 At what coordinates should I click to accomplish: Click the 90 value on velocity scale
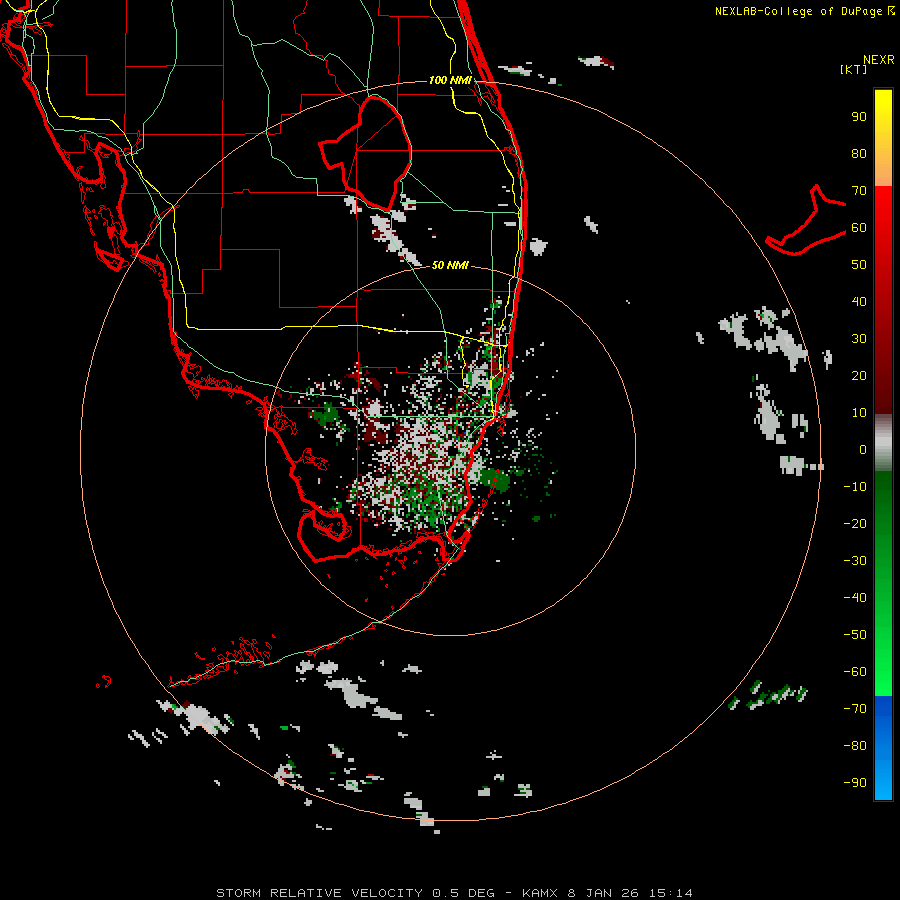[859, 117]
